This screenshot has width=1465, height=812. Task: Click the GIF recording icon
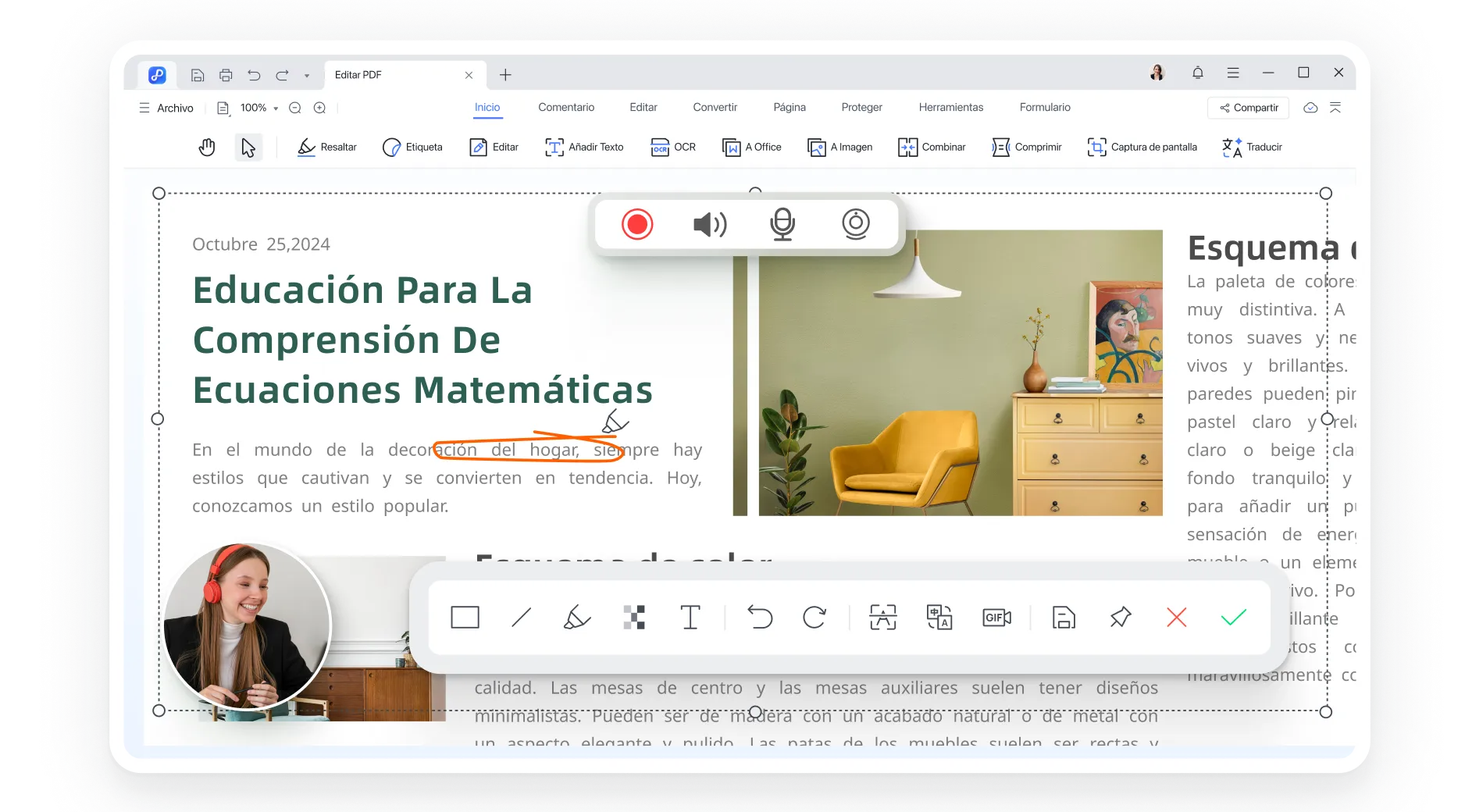tap(997, 618)
